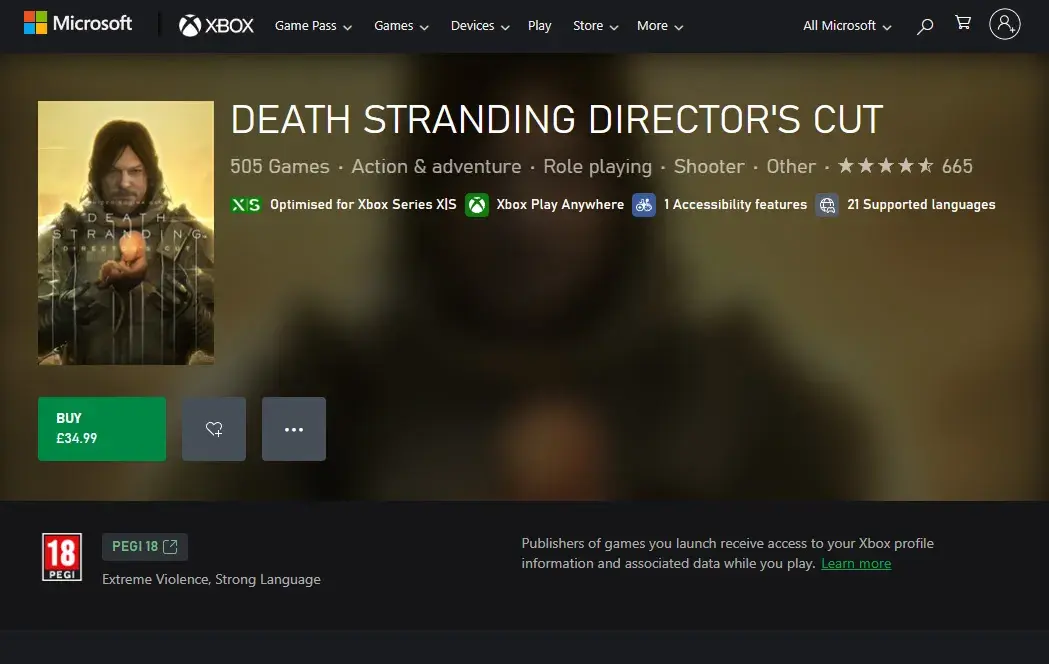1049x664 pixels.
Task: Expand the Devices dropdown menu
Action: click(x=480, y=26)
